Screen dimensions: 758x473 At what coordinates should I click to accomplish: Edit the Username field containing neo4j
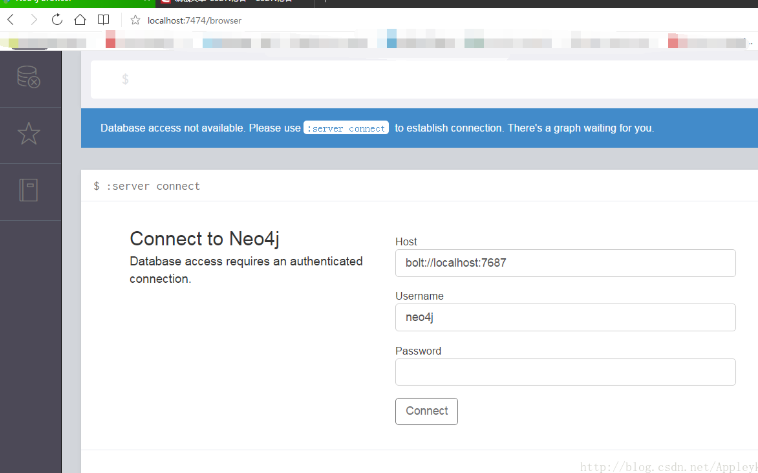click(565, 317)
